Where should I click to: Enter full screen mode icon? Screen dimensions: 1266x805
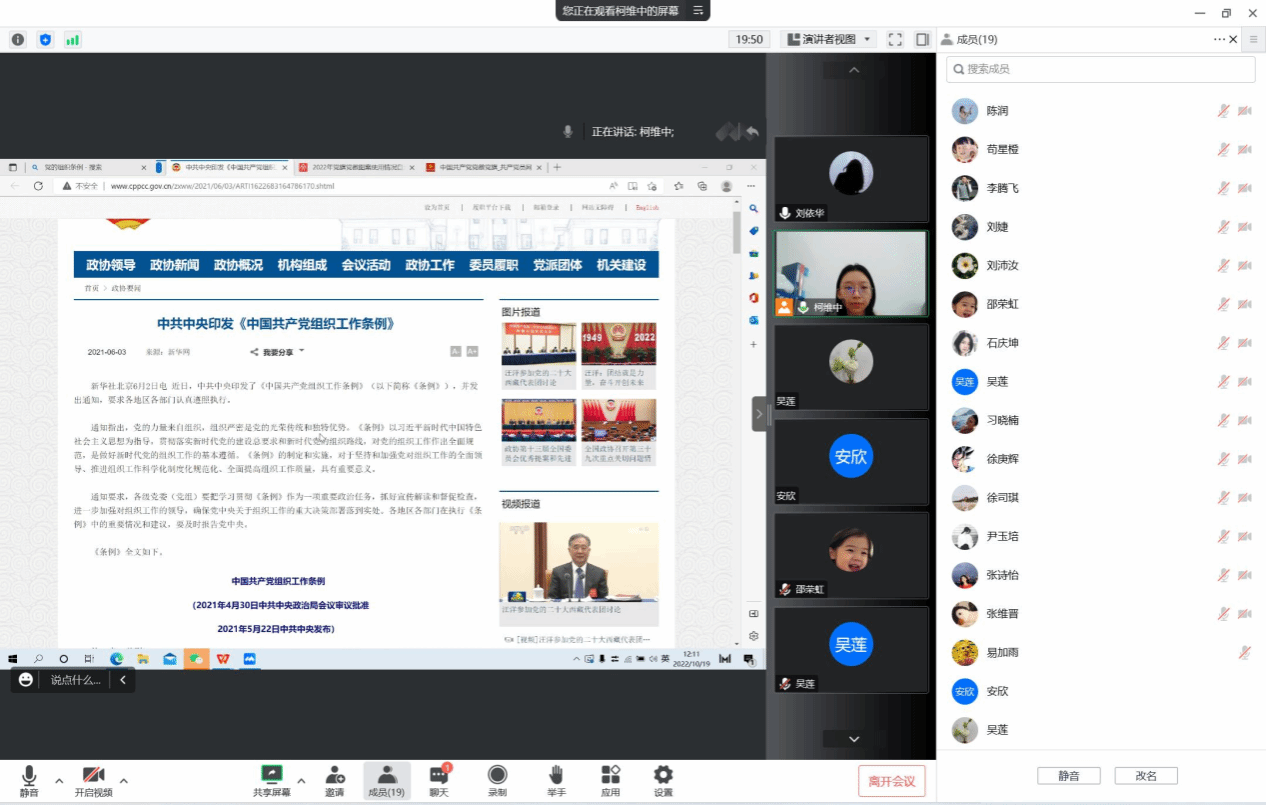point(895,39)
